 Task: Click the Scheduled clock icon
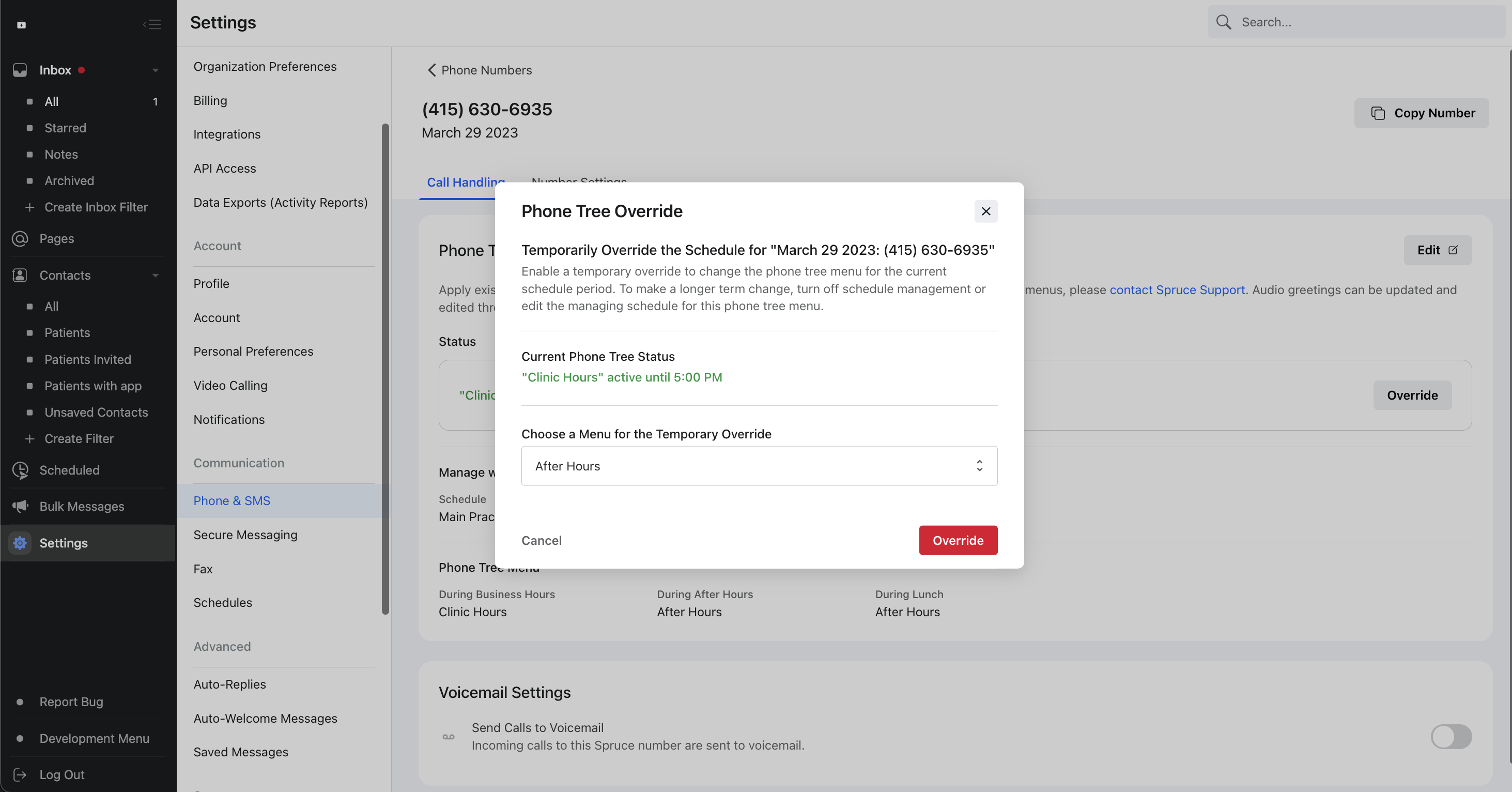(20, 470)
